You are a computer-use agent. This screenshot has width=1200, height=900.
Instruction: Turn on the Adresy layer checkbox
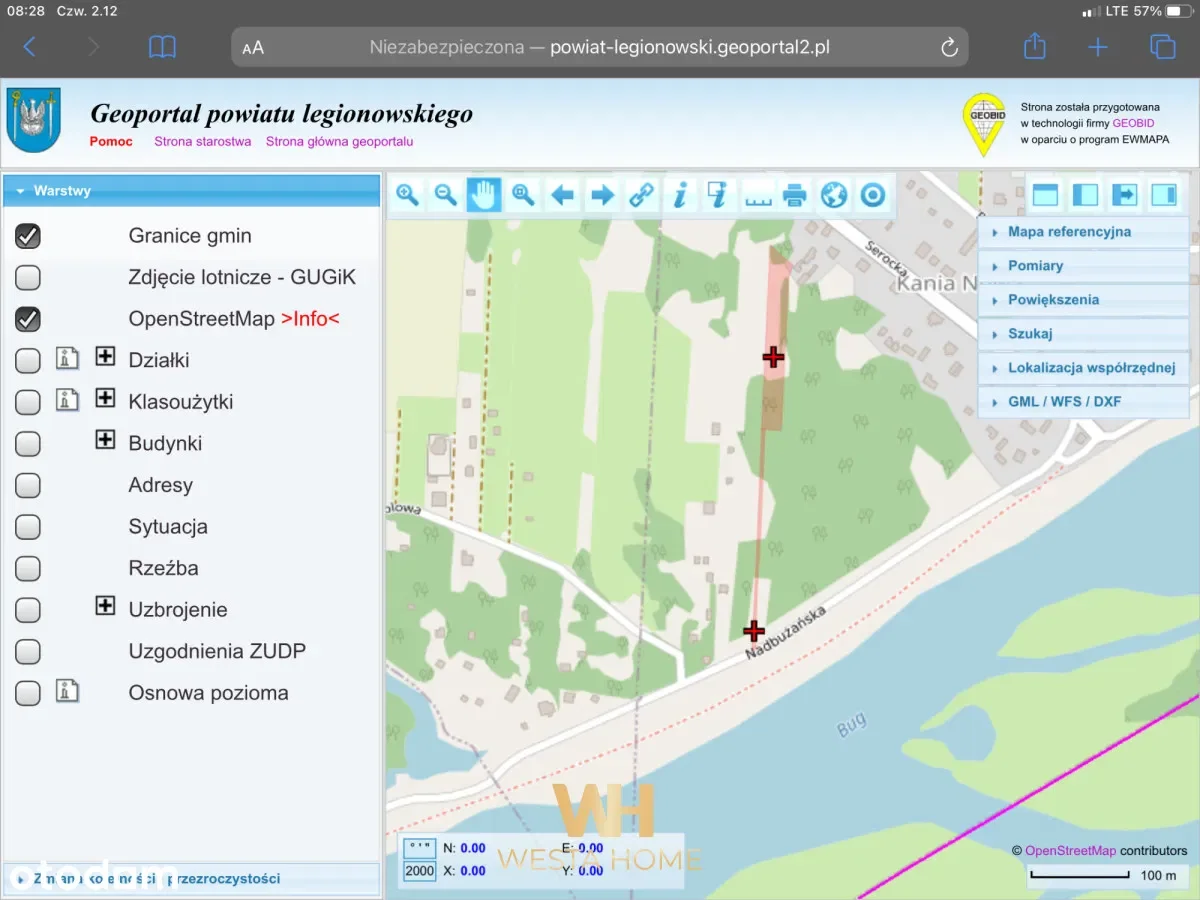click(28, 485)
